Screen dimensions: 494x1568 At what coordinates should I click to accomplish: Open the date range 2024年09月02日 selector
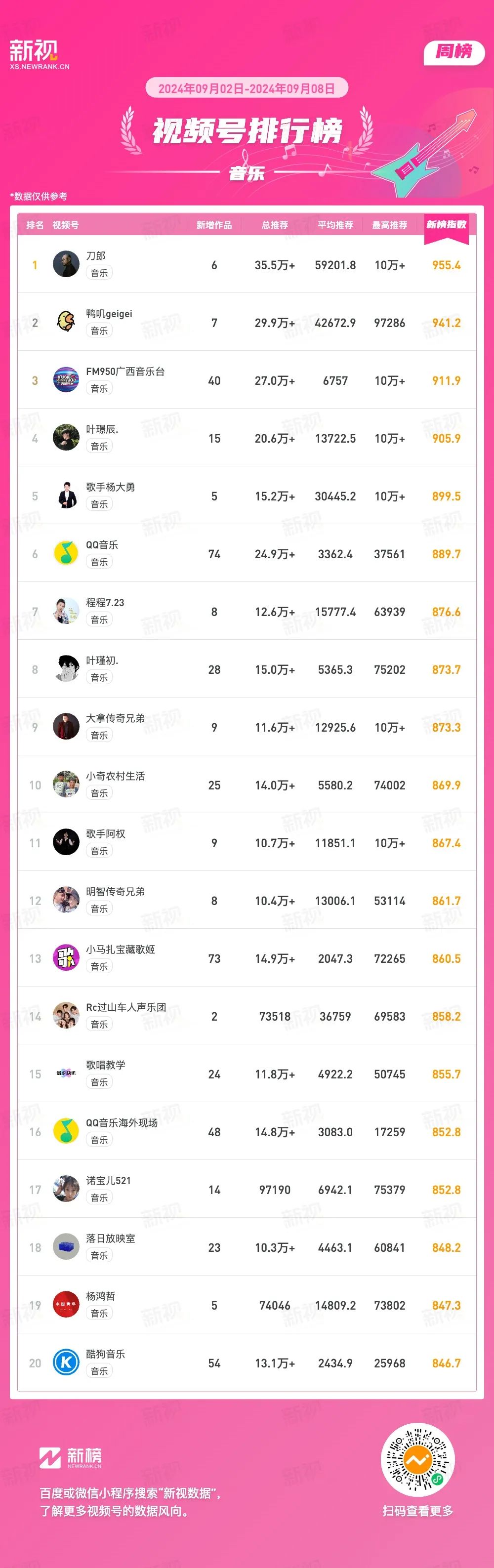coord(247,88)
